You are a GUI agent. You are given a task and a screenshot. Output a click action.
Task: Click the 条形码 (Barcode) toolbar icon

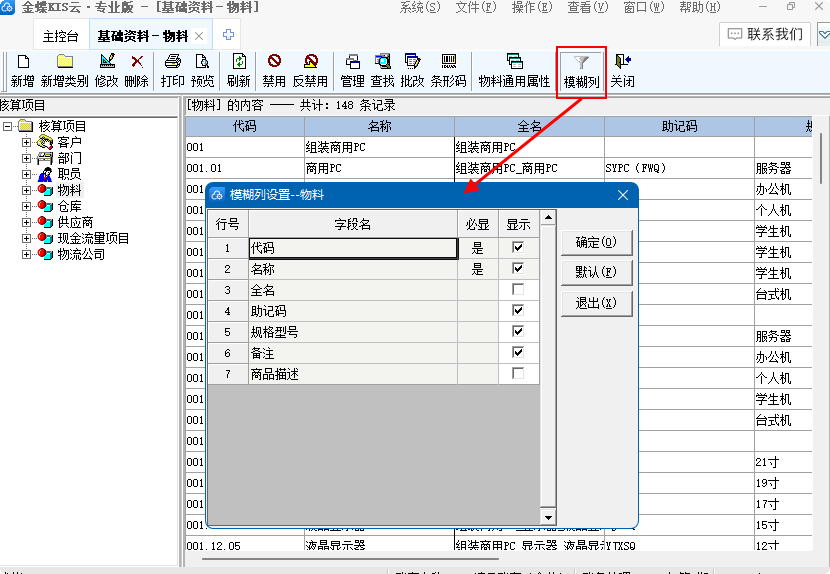tap(448, 61)
